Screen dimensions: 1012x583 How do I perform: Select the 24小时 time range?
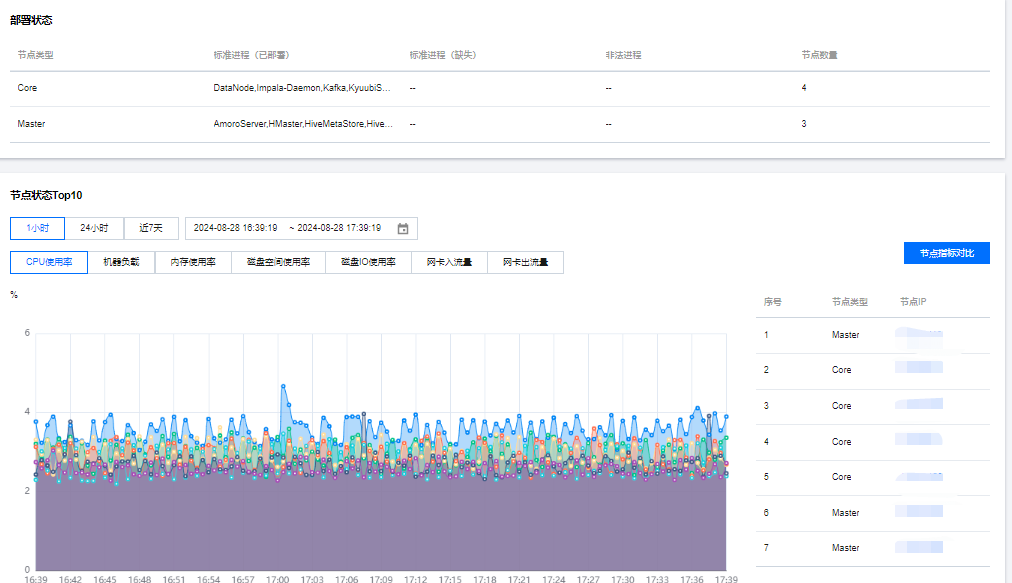[94, 228]
